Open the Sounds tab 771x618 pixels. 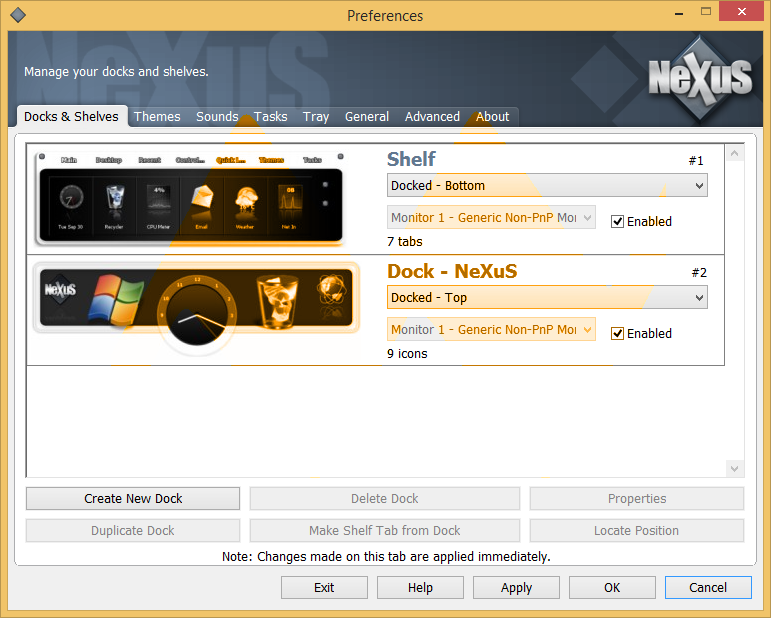click(217, 117)
